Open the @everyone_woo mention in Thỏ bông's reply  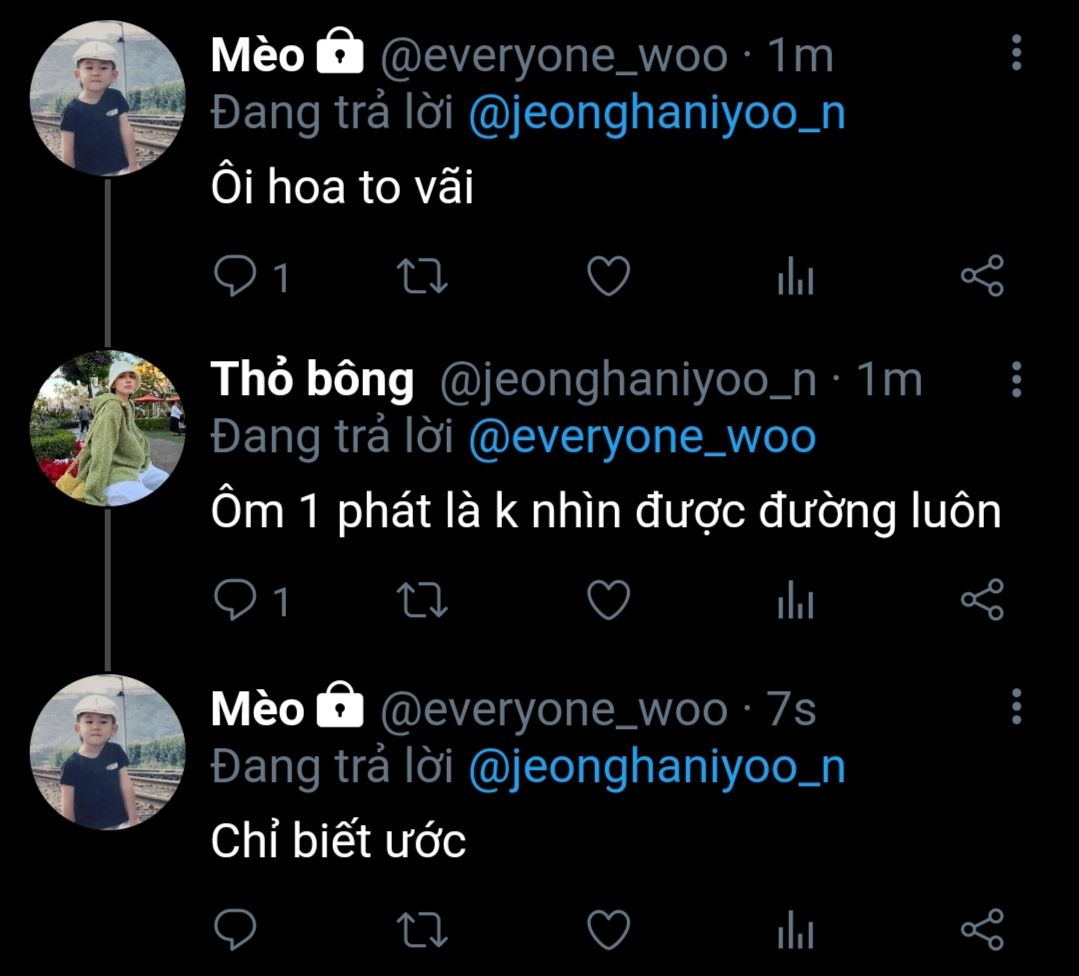click(641, 438)
